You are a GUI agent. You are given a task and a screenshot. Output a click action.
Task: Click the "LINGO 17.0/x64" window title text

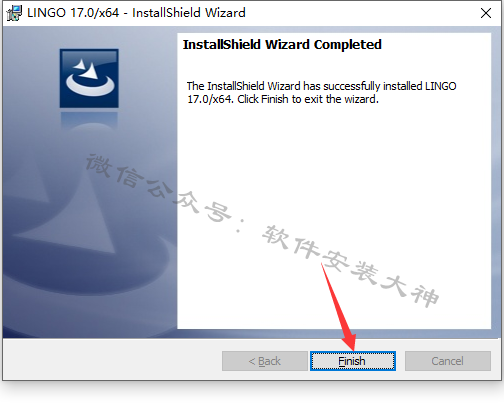tap(73, 13)
